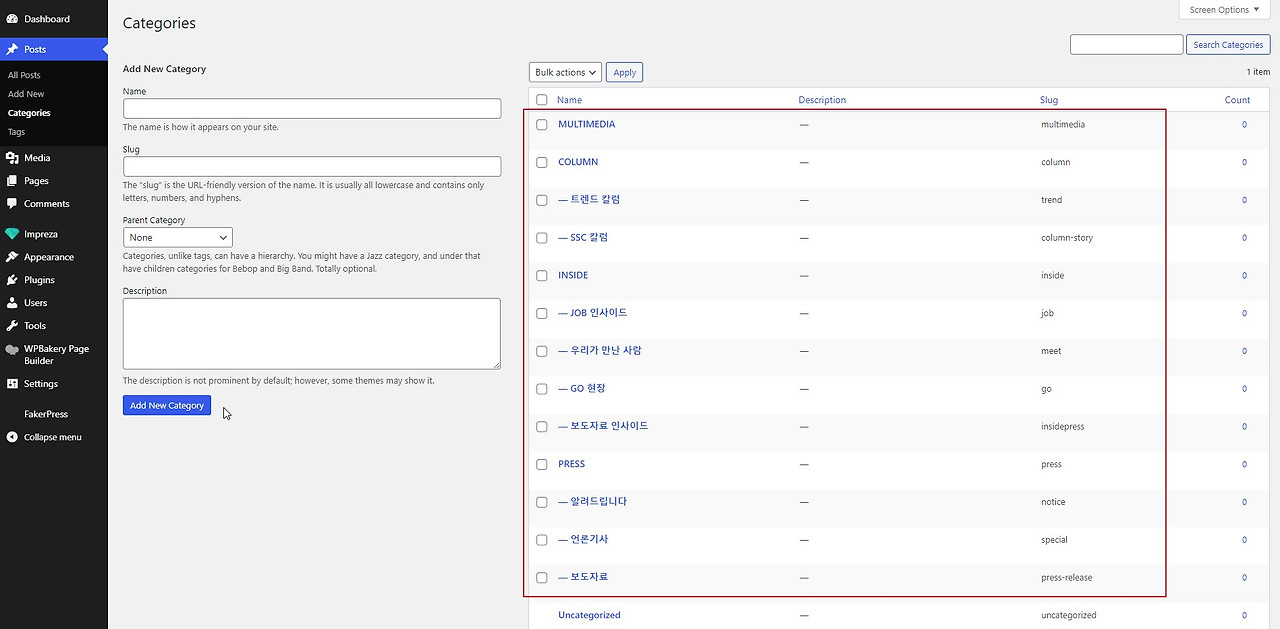Click the count for press-release row
The width and height of the screenshot is (1280, 629).
(x=1244, y=577)
